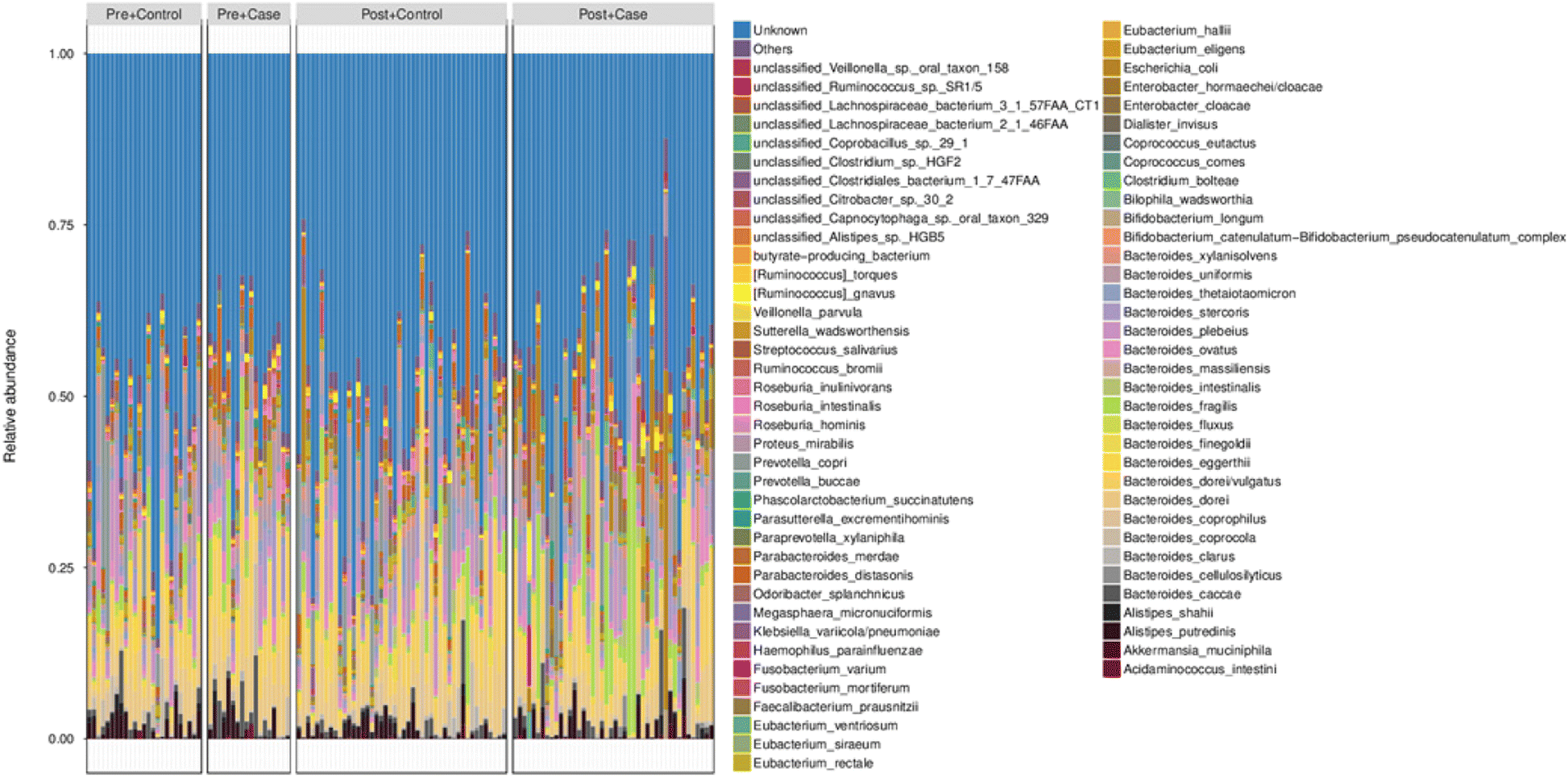
Task: Click the Roseburia_inulinivorans legend label
Action: coord(823,387)
